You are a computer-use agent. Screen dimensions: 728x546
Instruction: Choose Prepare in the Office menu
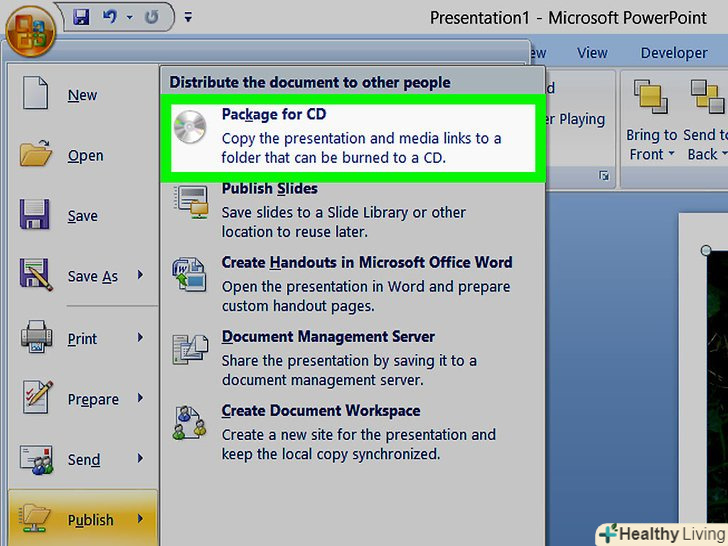(x=93, y=399)
